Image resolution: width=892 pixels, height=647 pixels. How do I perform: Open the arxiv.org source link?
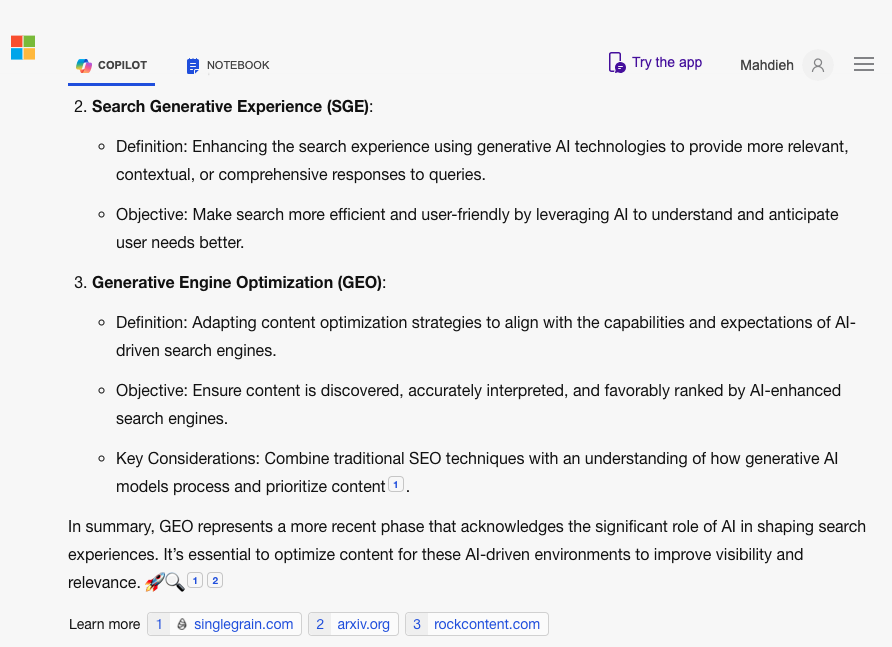point(364,624)
